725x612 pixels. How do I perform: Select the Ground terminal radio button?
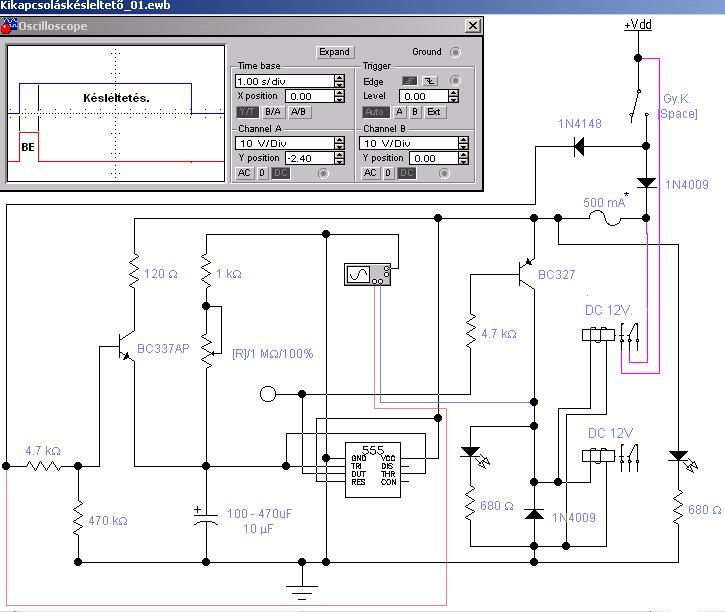[x=455, y=52]
